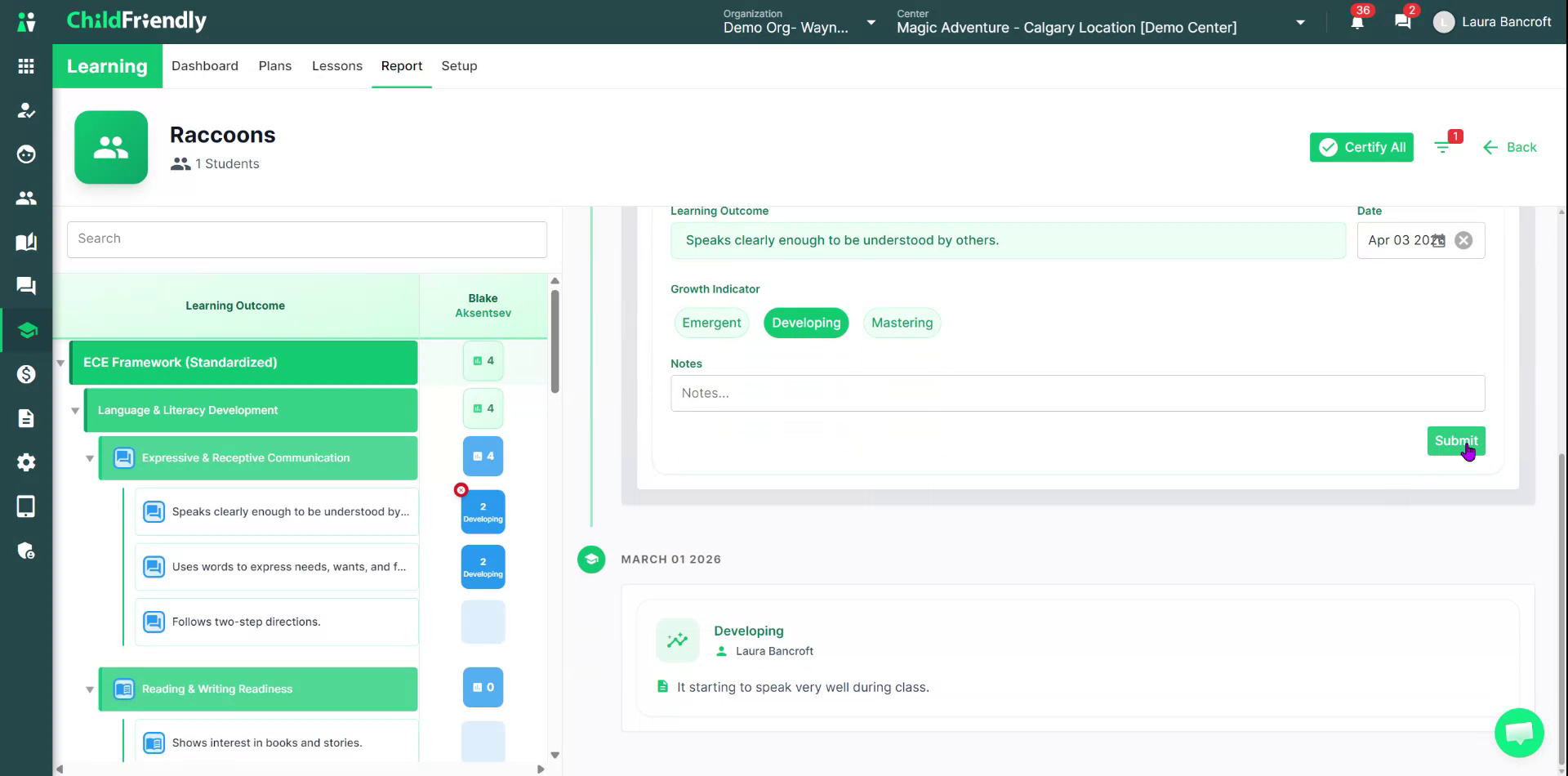Image resolution: width=1568 pixels, height=776 pixels.
Task: Collapse the ECE Framework (Standardized) tree
Action: pos(60,363)
